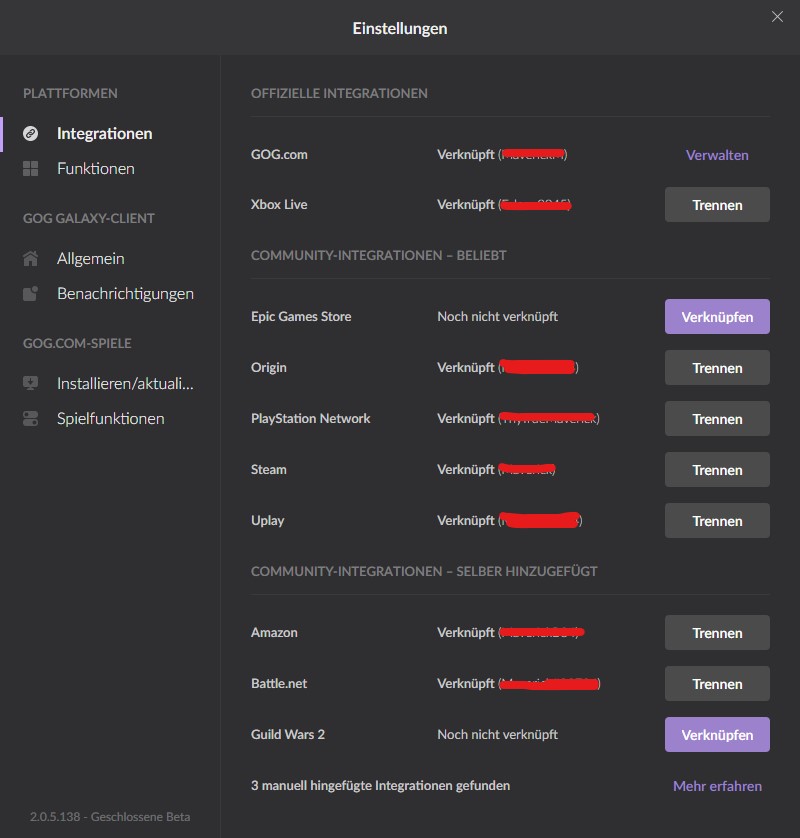Click the Guild Wars 2 label
Viewport: 800px width, 838px height.
tap(288, 735)
